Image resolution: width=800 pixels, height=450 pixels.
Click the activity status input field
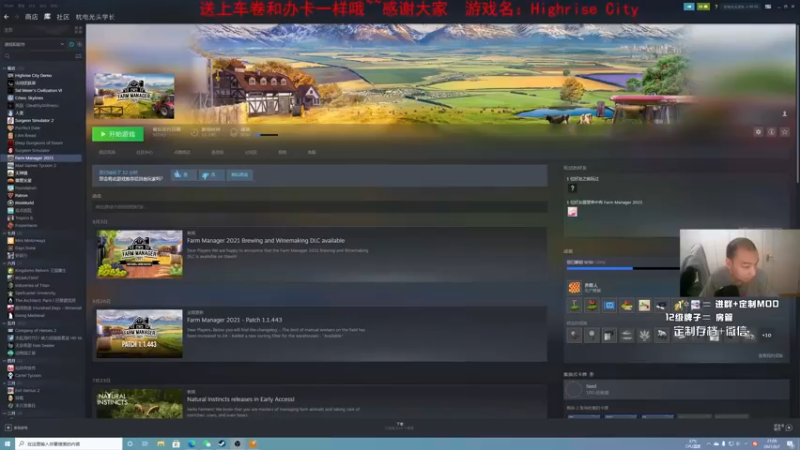(319, 207)
